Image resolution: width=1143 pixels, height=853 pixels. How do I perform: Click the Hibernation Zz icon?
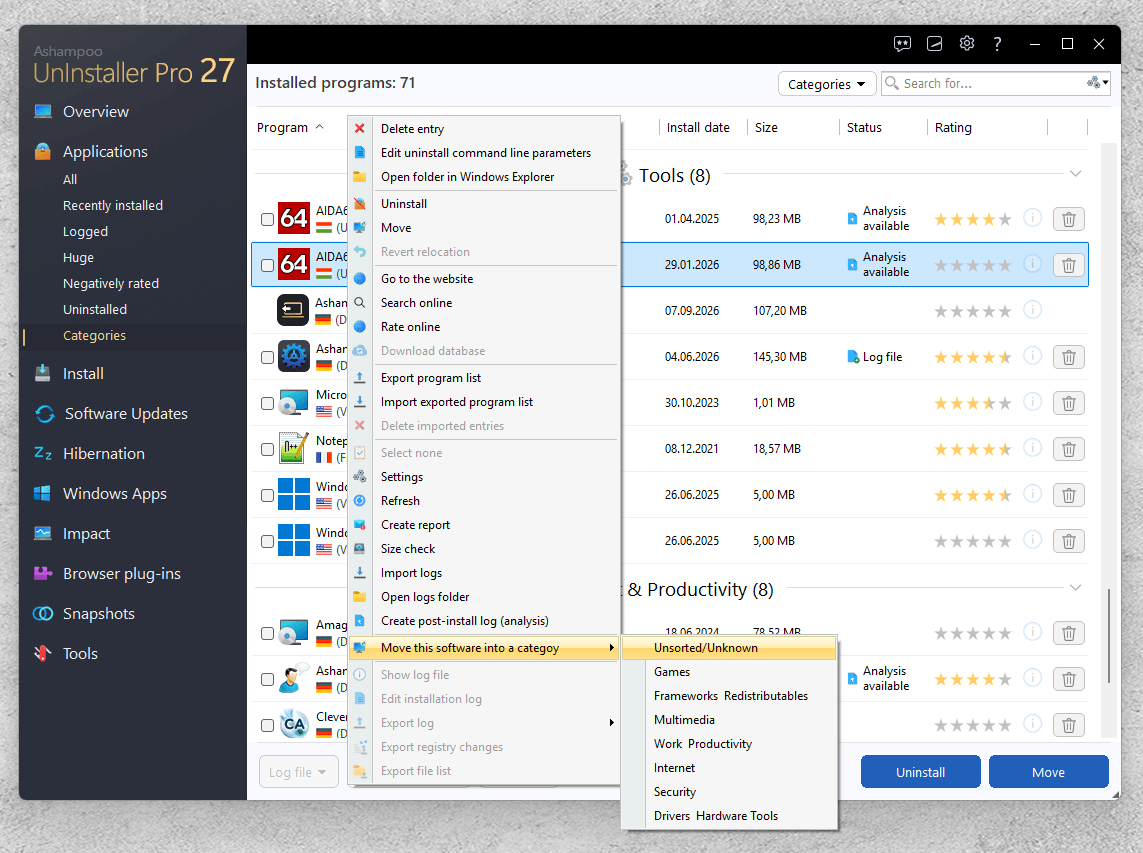pos(43,453)
